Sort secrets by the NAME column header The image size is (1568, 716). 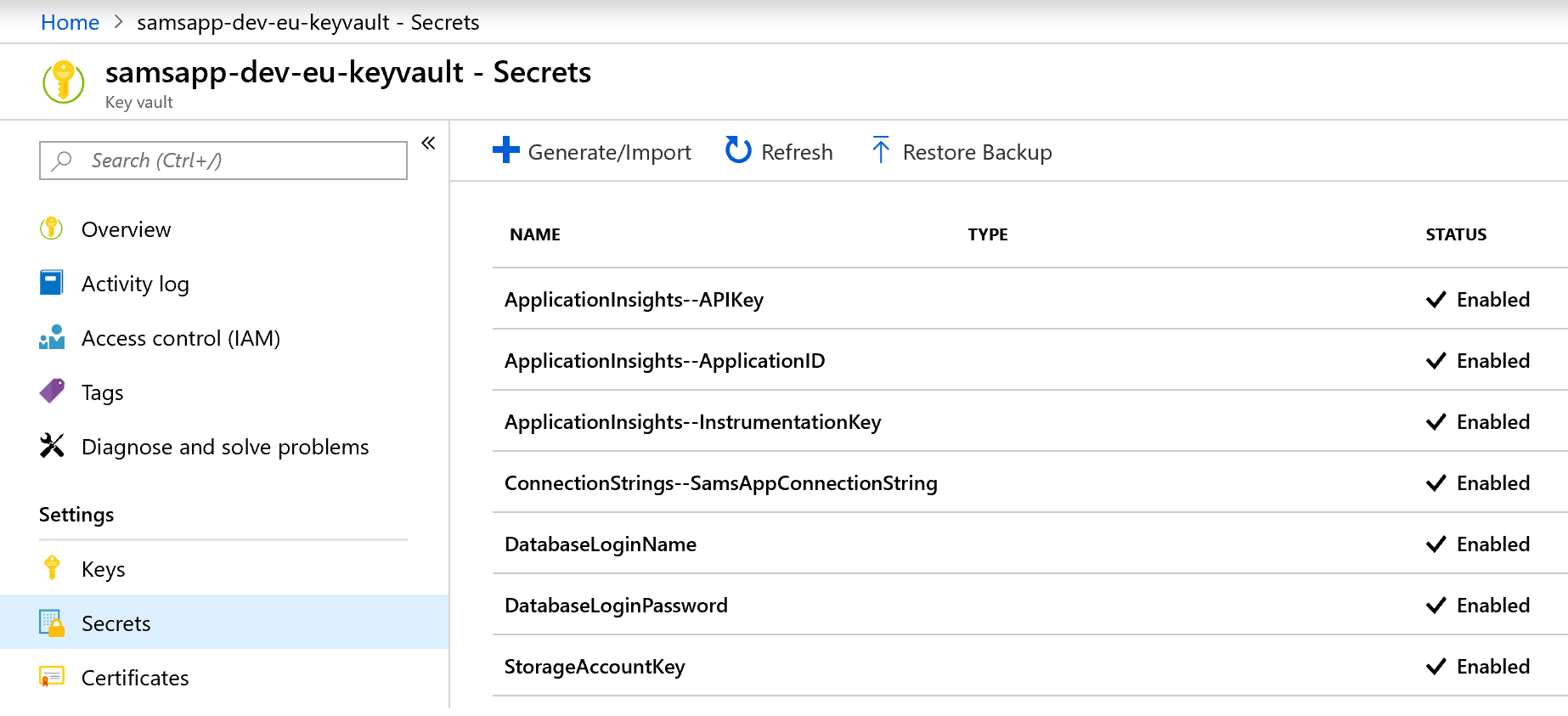[535, 234]
